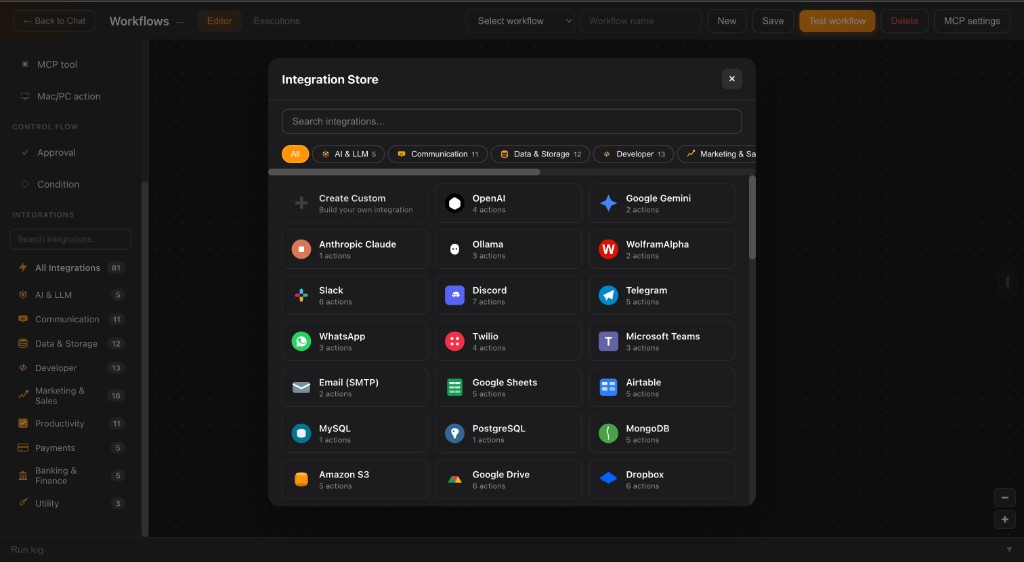Select Data & Storage in sidebar

pos(71,343)
